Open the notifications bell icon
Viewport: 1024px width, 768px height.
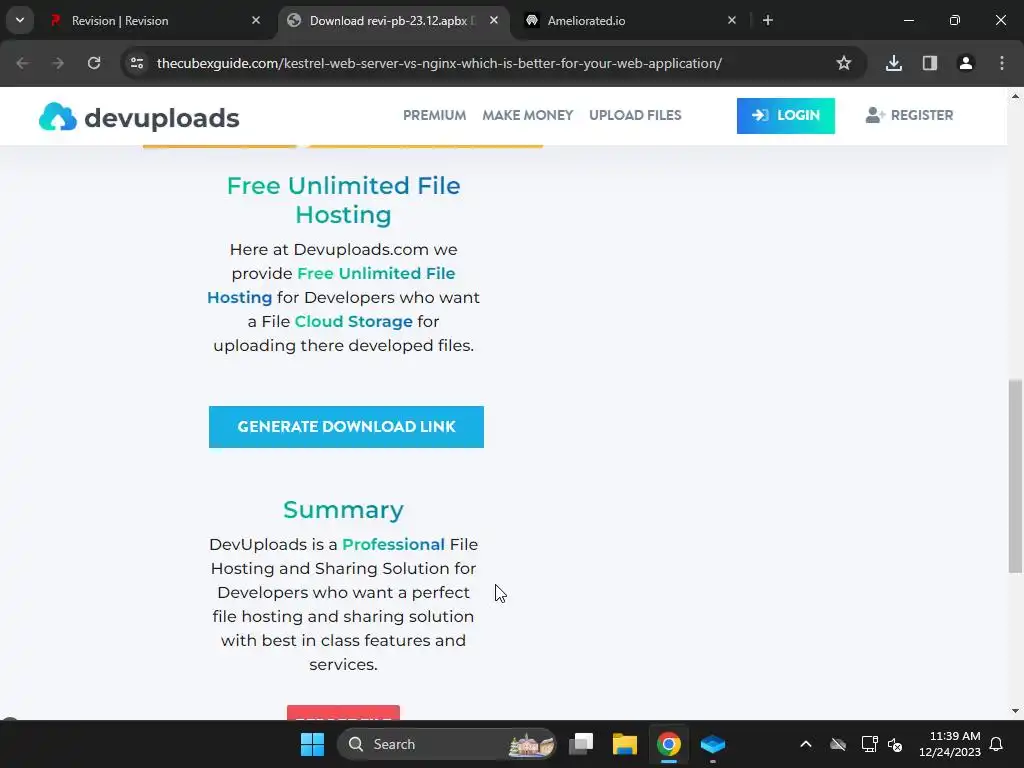click(x=997, y=744)
